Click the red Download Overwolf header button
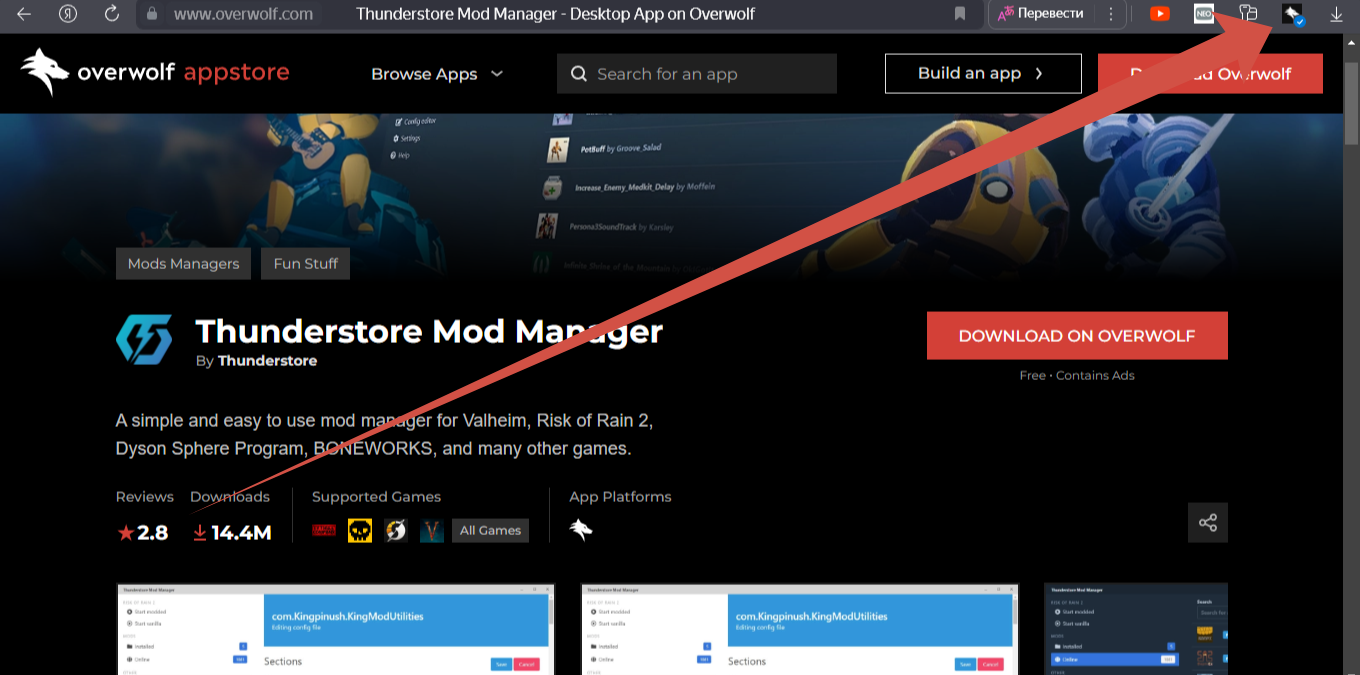 pos(1210,73)
